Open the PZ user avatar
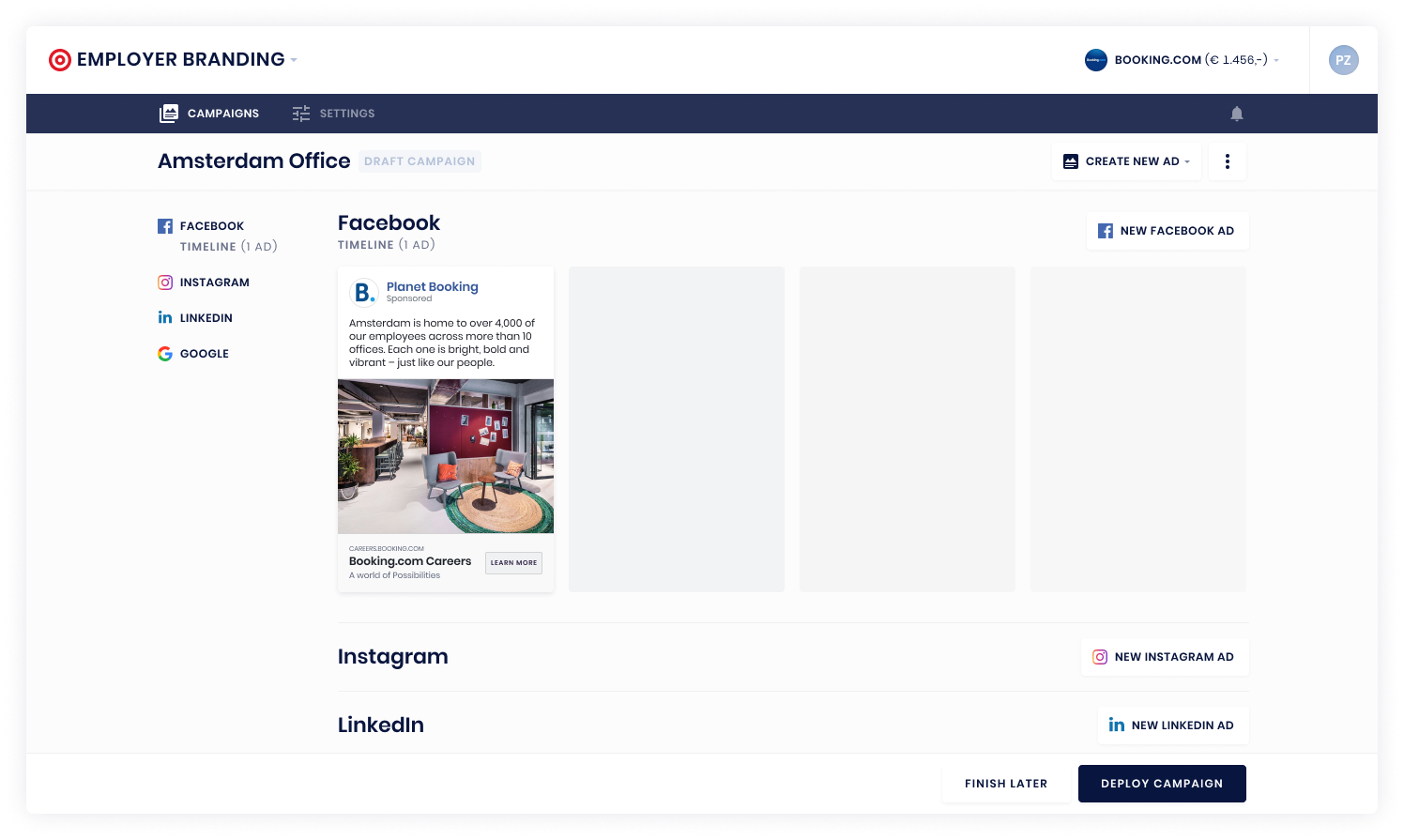This screenshot has width=1404, height=840. [1344, 60]
